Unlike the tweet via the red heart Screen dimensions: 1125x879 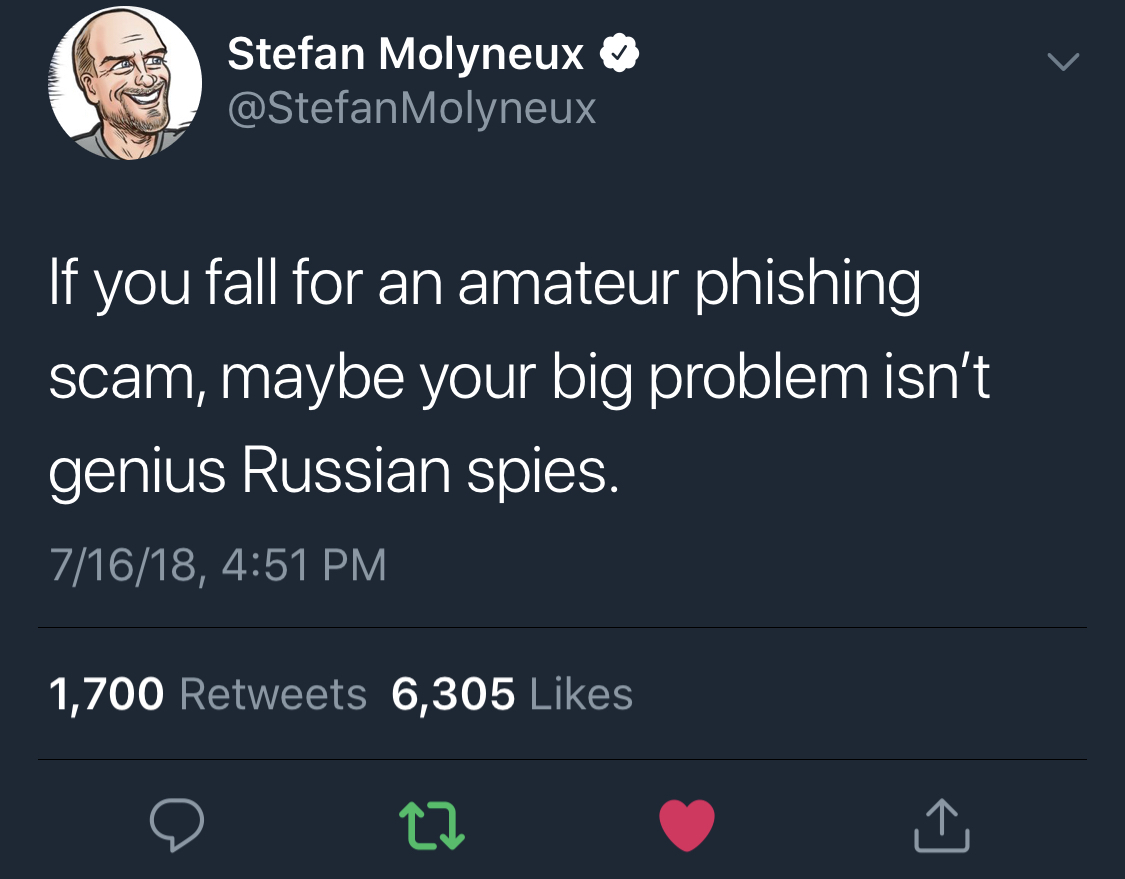pyautogui.click(x=687, y=825)
